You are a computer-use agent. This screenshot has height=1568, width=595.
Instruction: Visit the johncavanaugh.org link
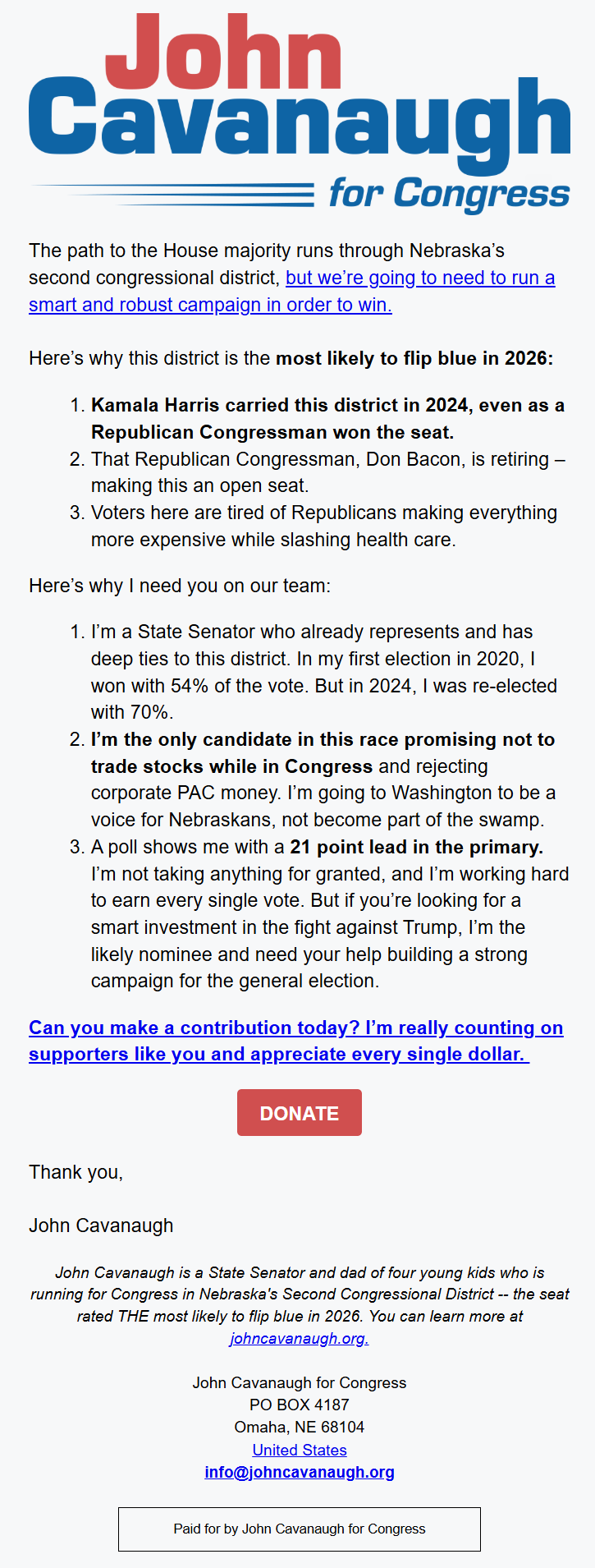click(x=299, y=1338)
